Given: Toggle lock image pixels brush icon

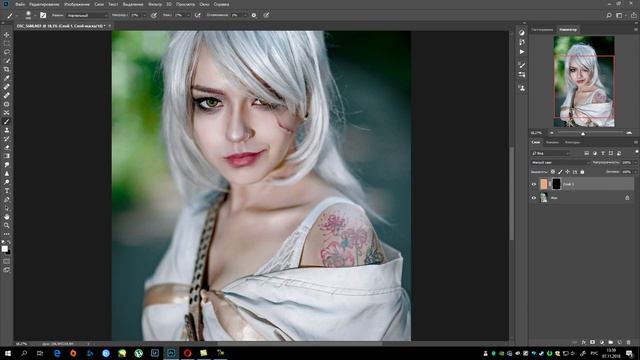Looking at the screenshot, I should point(560,172).
